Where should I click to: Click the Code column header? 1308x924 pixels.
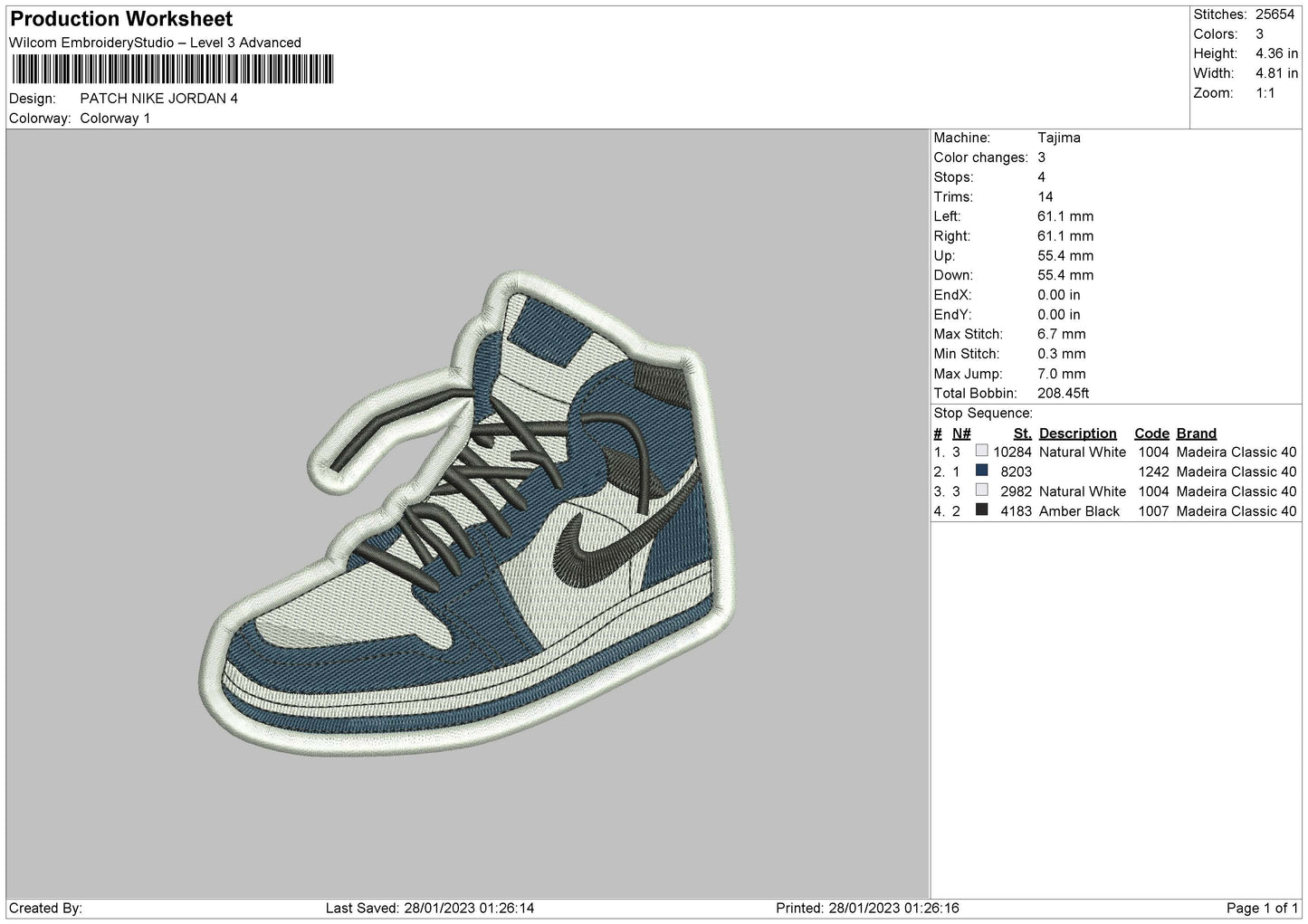click(x=1151, y=433)
